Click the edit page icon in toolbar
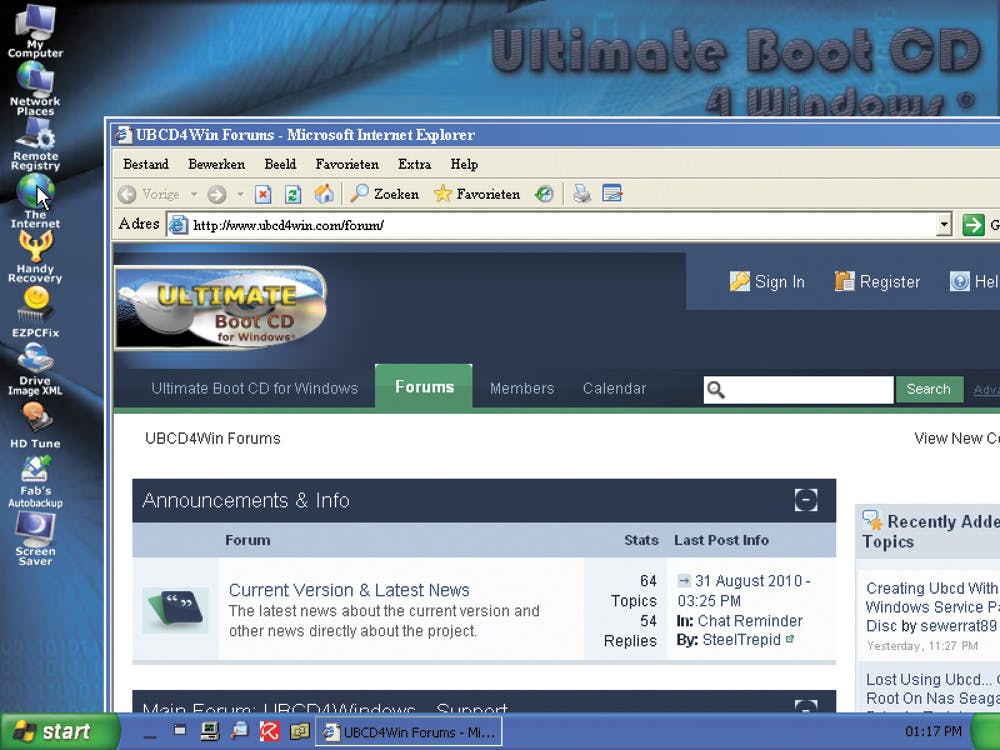1000x750 pixels. tap(612, 193)
